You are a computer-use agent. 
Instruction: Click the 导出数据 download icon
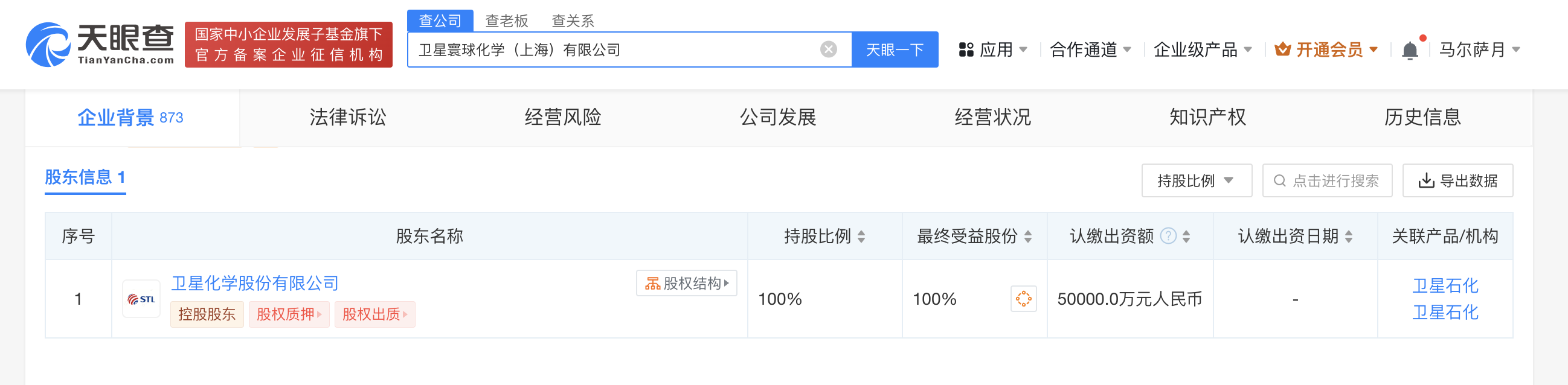pyautogui.click(x=1426, y=180)
